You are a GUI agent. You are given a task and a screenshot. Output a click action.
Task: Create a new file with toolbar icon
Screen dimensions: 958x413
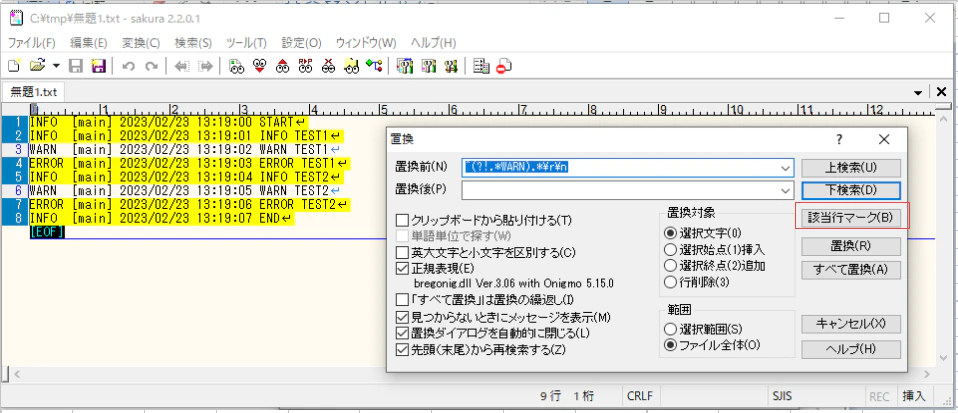(x=14, y=65)
